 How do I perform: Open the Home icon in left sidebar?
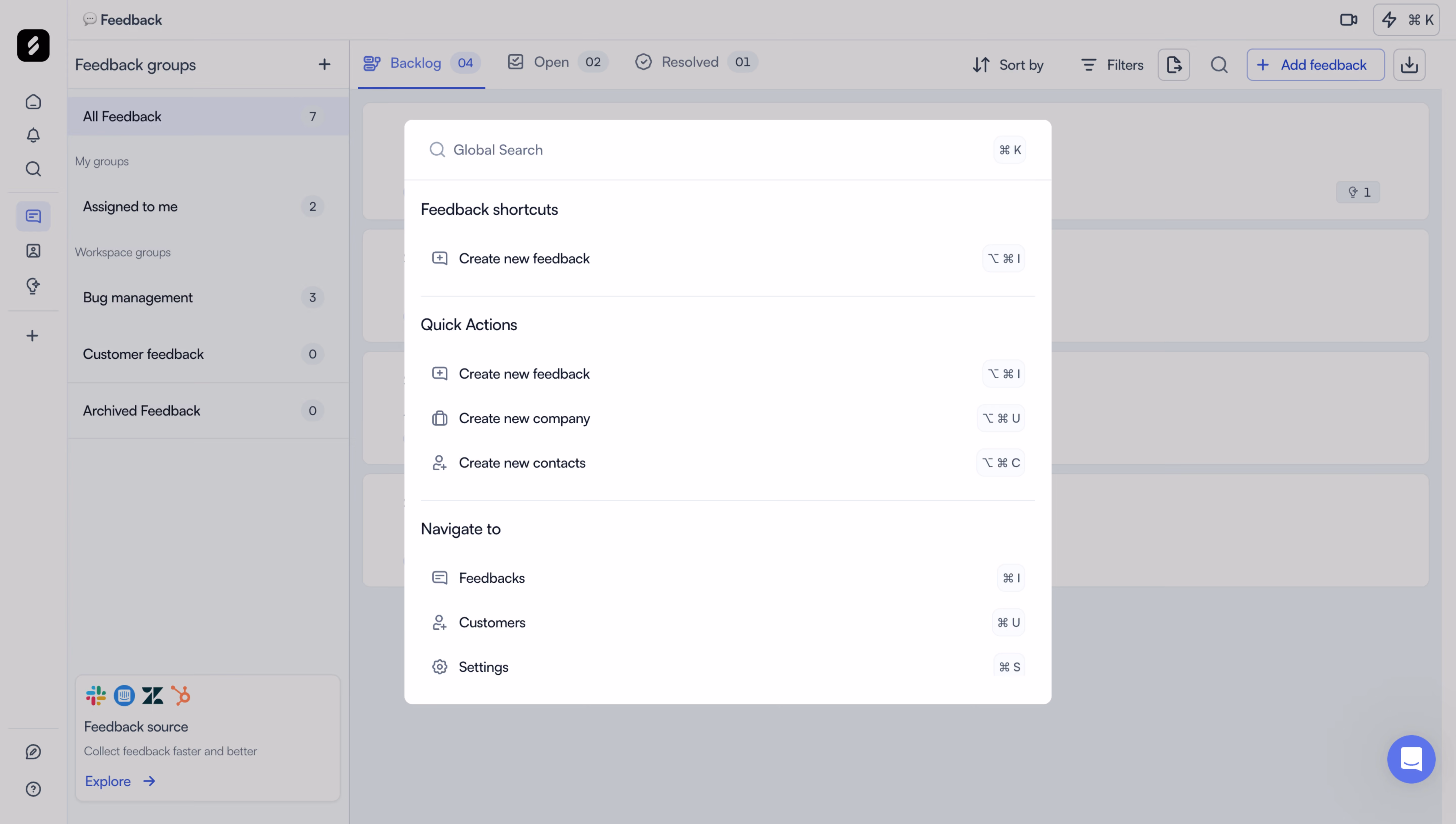(33, 102)
